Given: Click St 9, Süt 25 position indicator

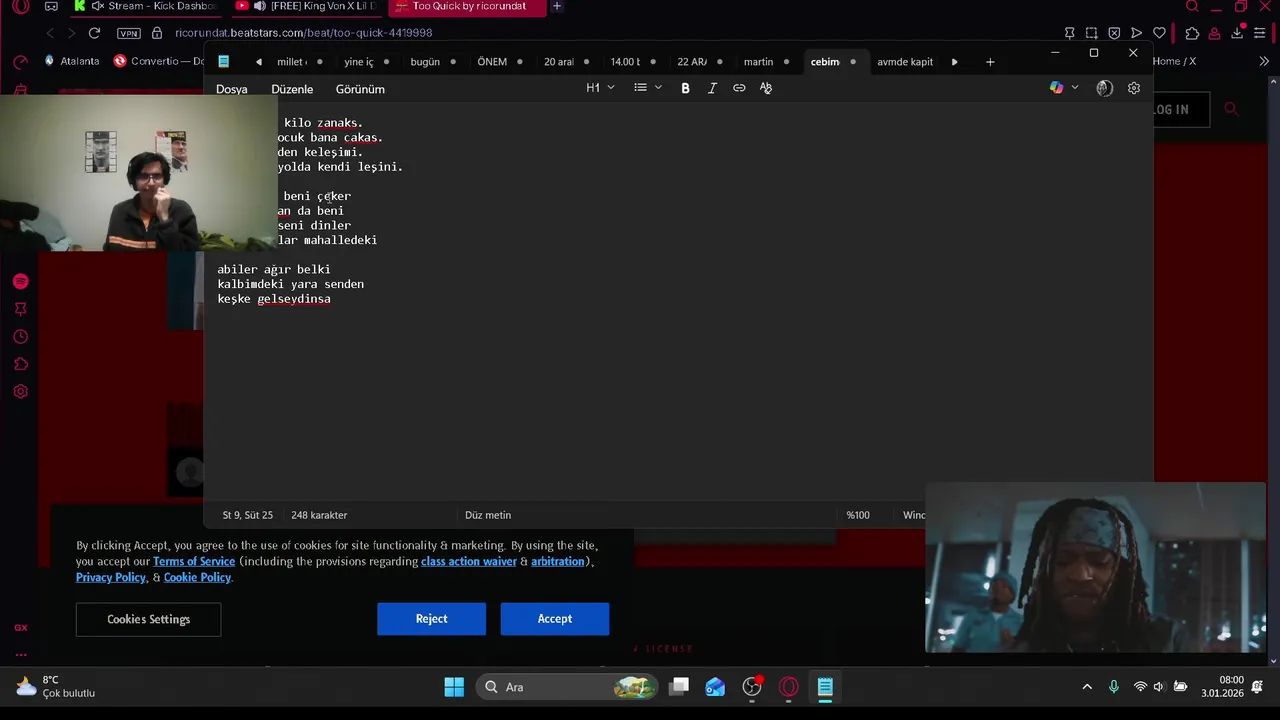Looking at the screenshot, I should pyautogui.click(x=247, y=515).
